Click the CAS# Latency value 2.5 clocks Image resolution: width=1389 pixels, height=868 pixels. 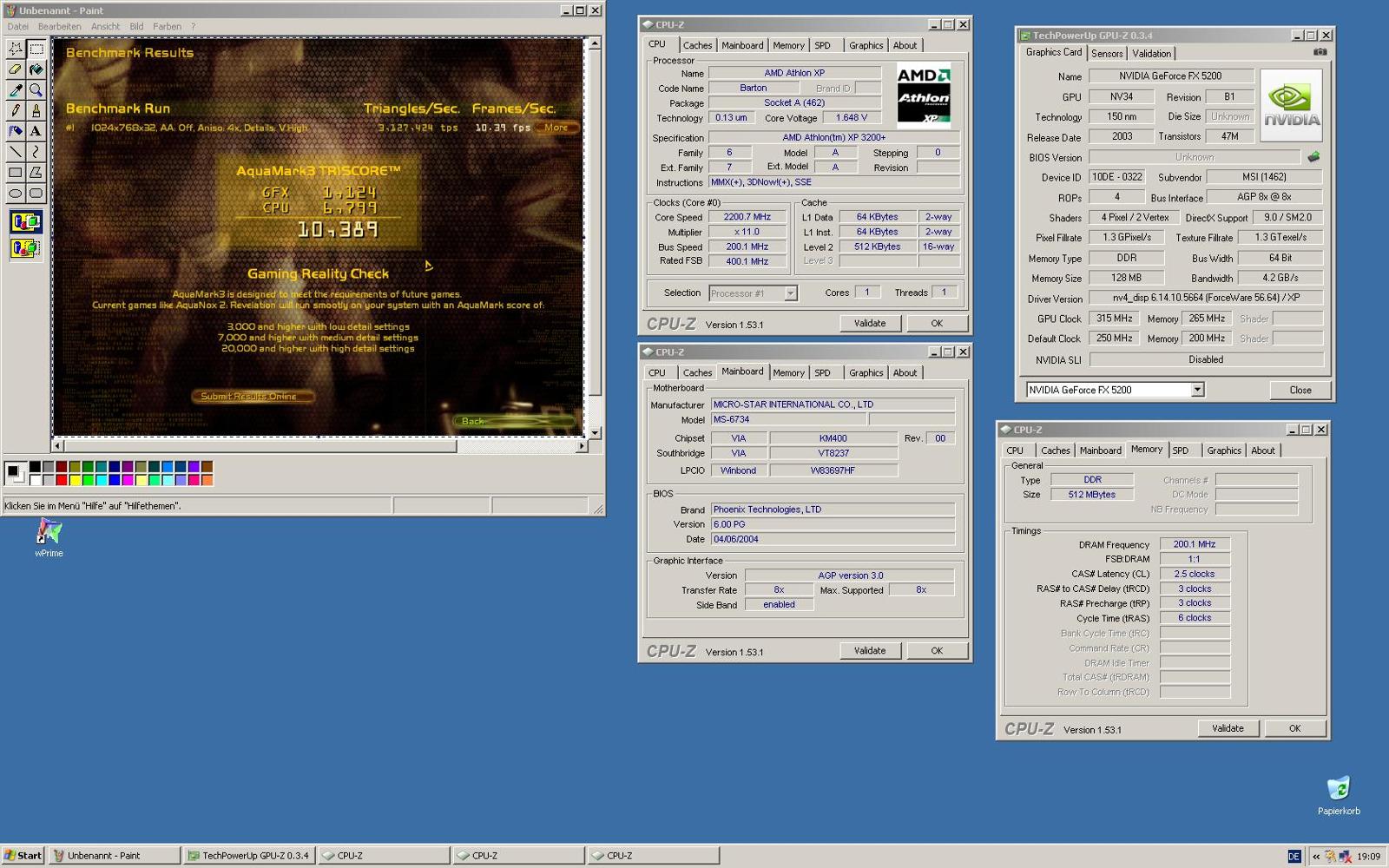point(1195,574)
